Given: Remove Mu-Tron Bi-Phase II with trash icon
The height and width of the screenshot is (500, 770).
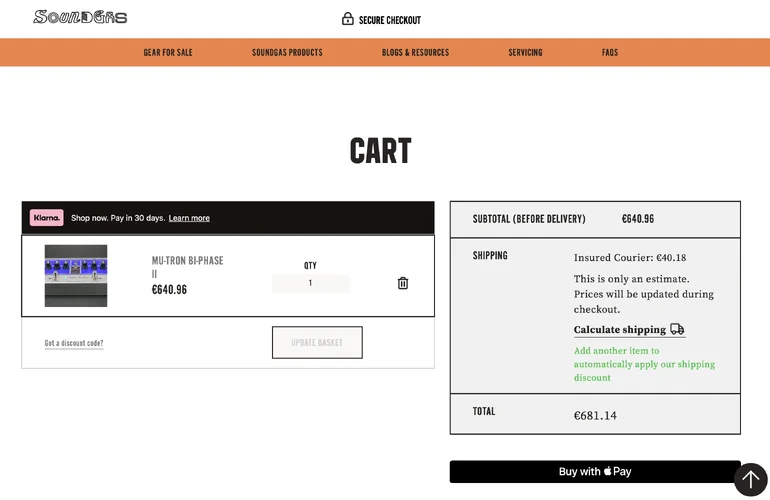Looking at the screenshot, I should (403, 283).
